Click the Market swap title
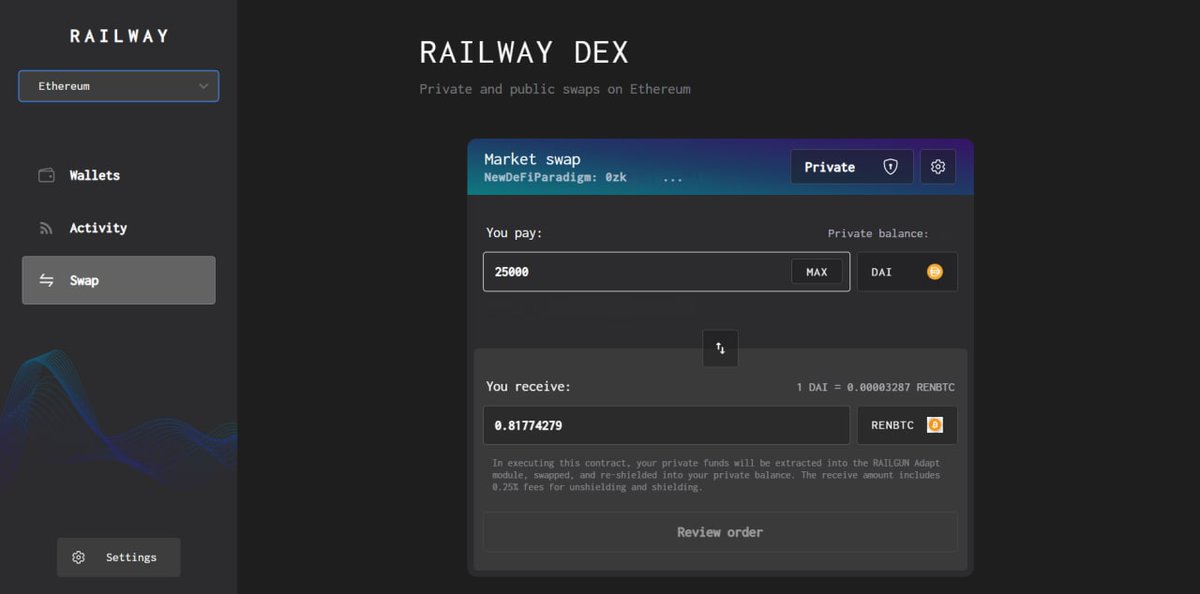 (532, 159)
